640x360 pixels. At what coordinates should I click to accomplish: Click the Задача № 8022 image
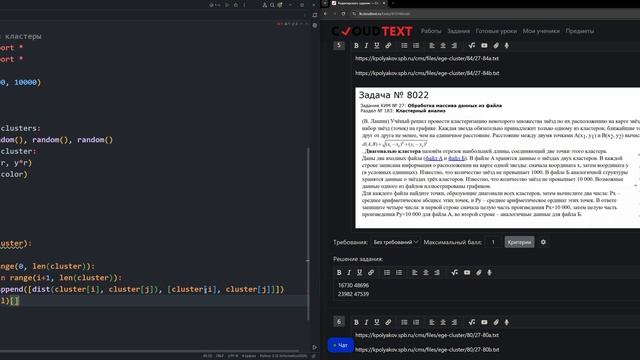pos(498,158)
